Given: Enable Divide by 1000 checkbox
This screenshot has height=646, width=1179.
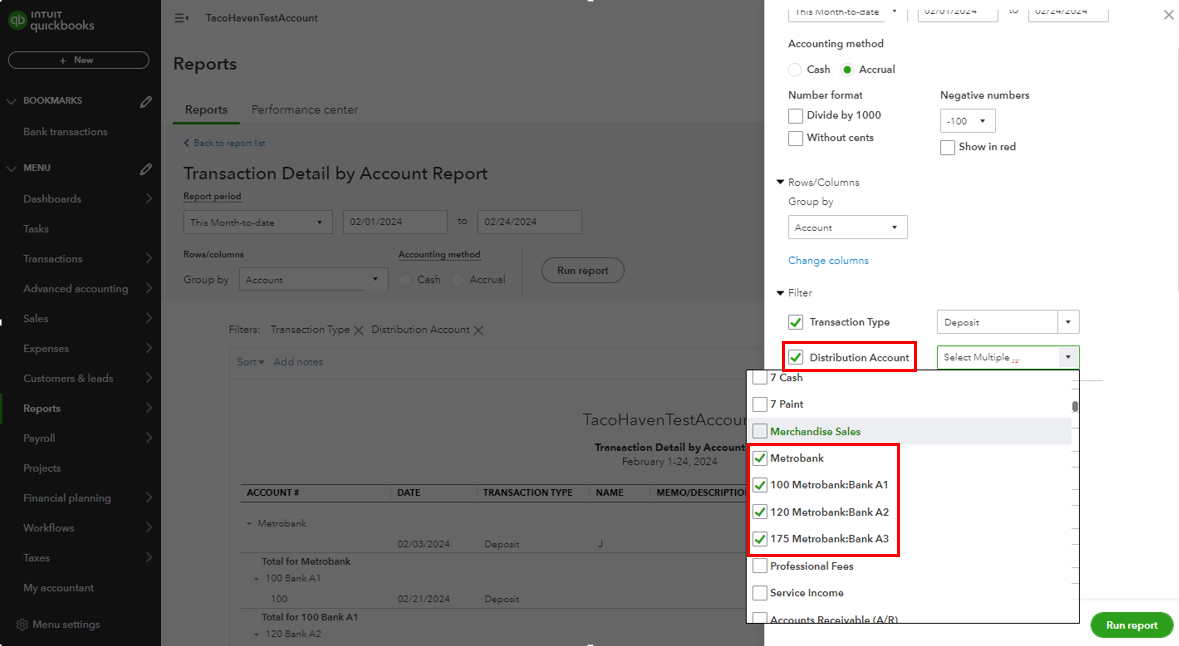Looking at the screenshot, I should click(796, 116).
